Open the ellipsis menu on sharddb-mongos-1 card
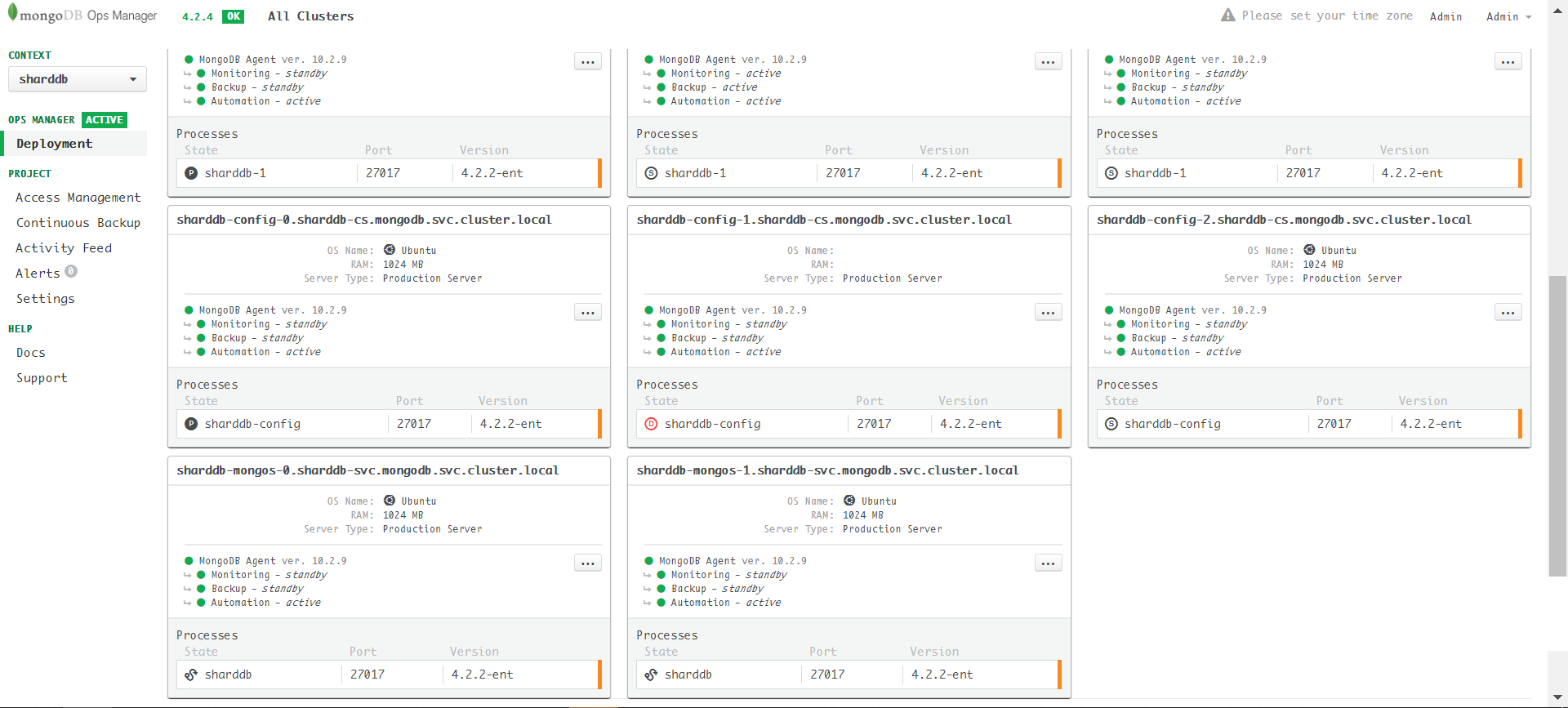Screen dimensions: 1568x708 tap(1048, 563)
